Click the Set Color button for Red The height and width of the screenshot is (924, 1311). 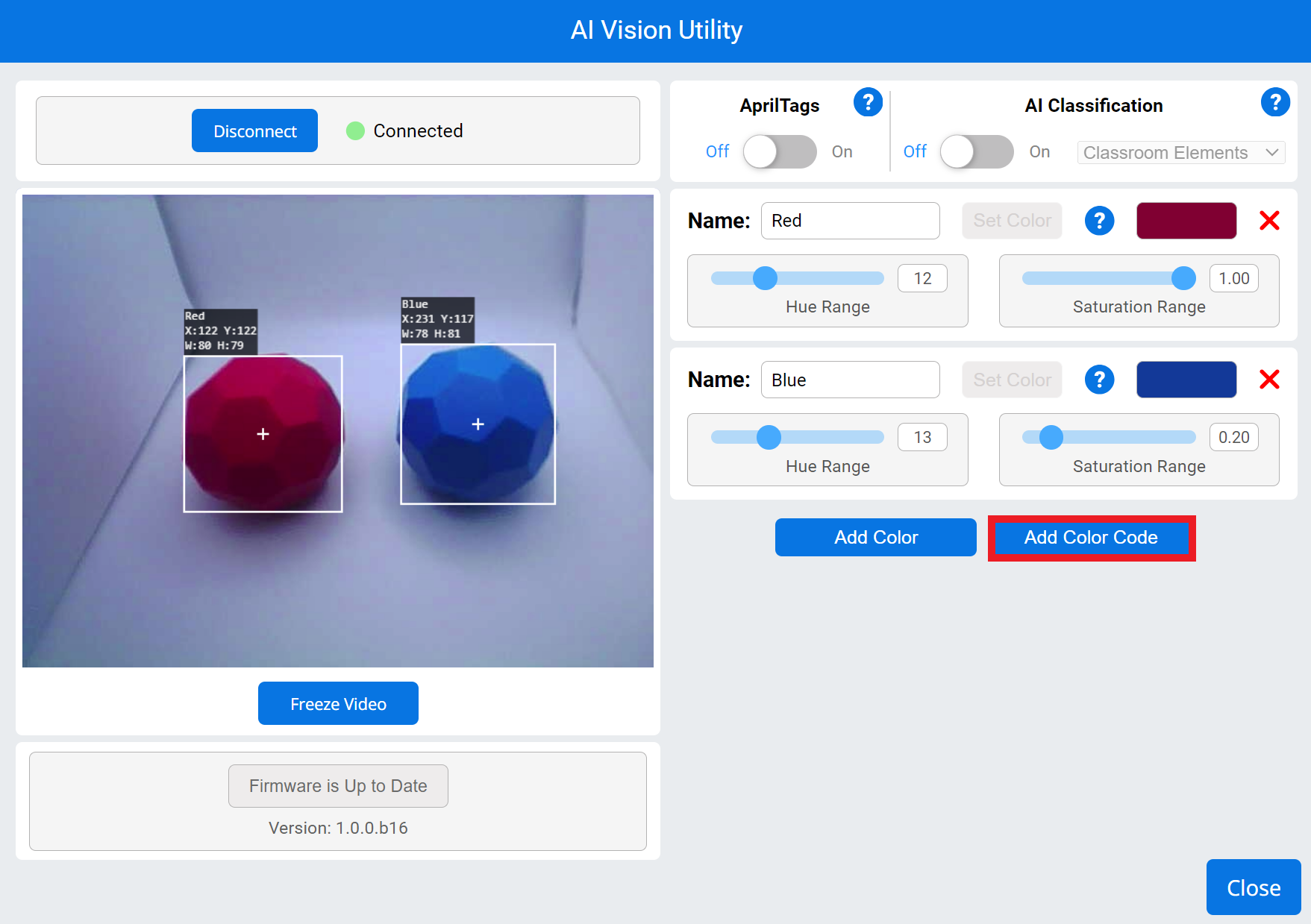[1012, 220]
